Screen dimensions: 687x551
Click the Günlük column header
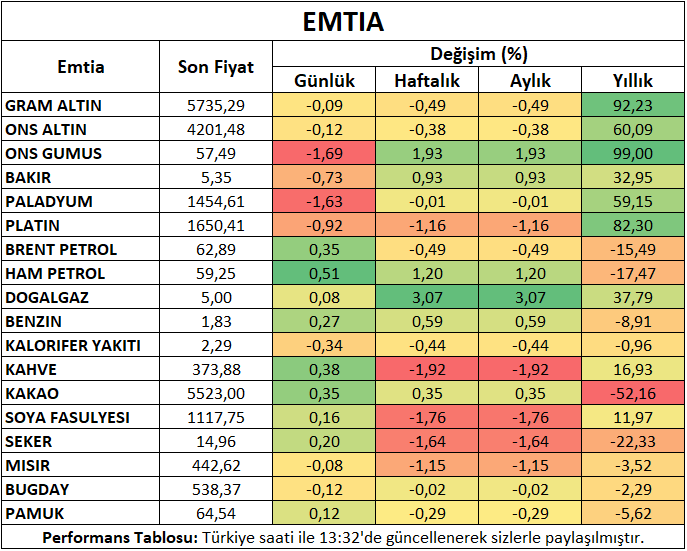[x=324, y=81]
